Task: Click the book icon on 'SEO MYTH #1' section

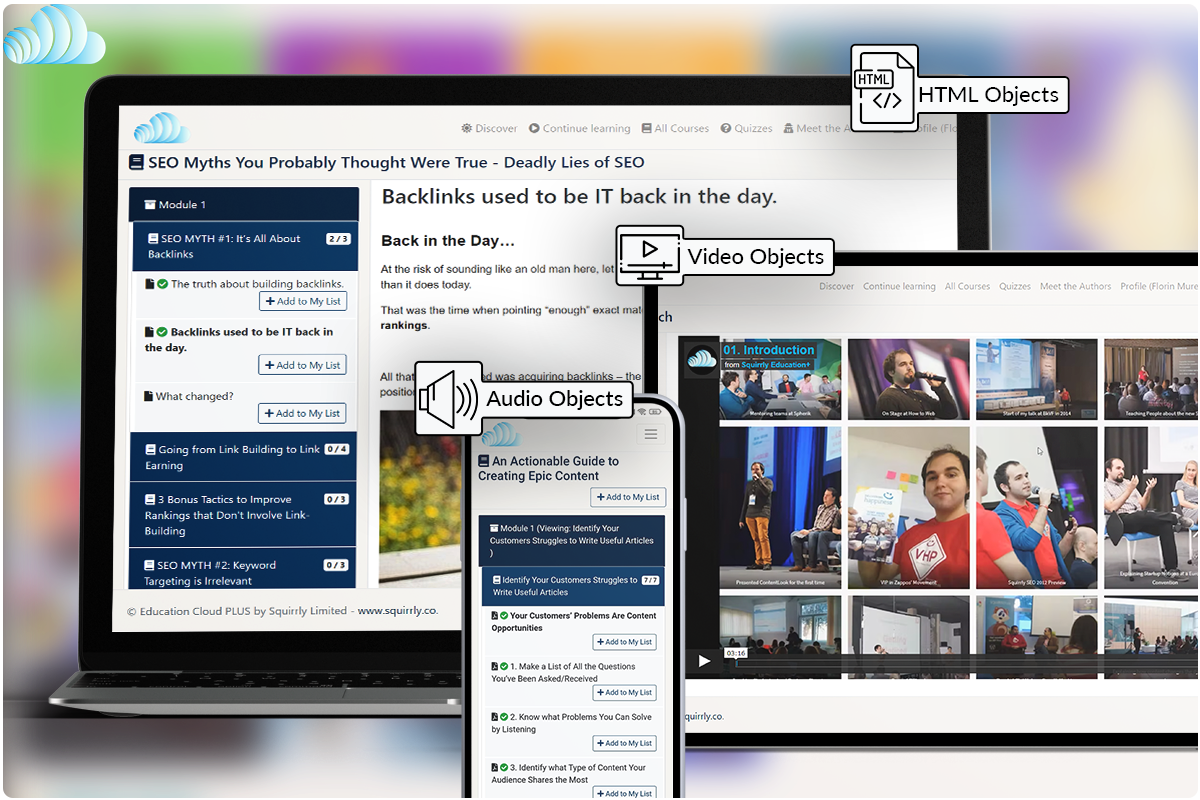Action: click(x=153, y=239)
